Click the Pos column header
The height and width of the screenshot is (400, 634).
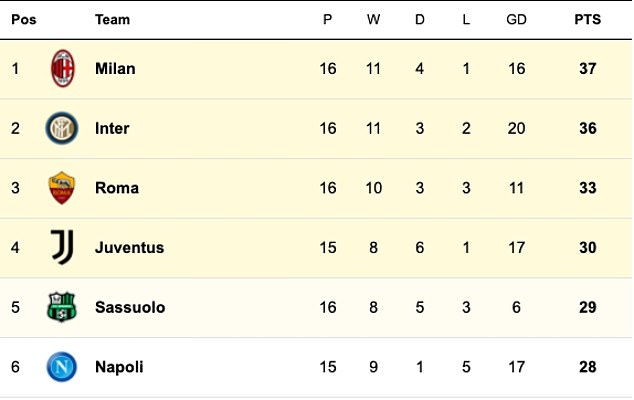click(23, 19)
